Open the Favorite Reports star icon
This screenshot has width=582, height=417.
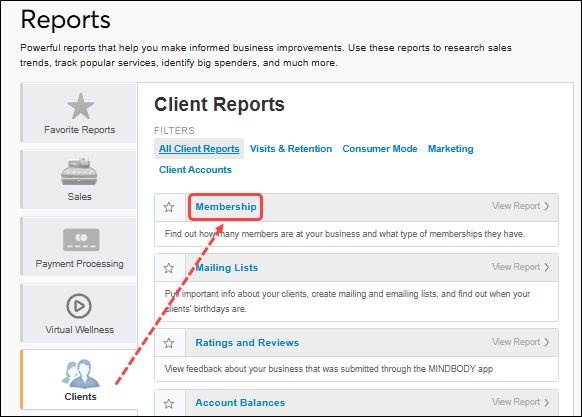coord(81,106)
